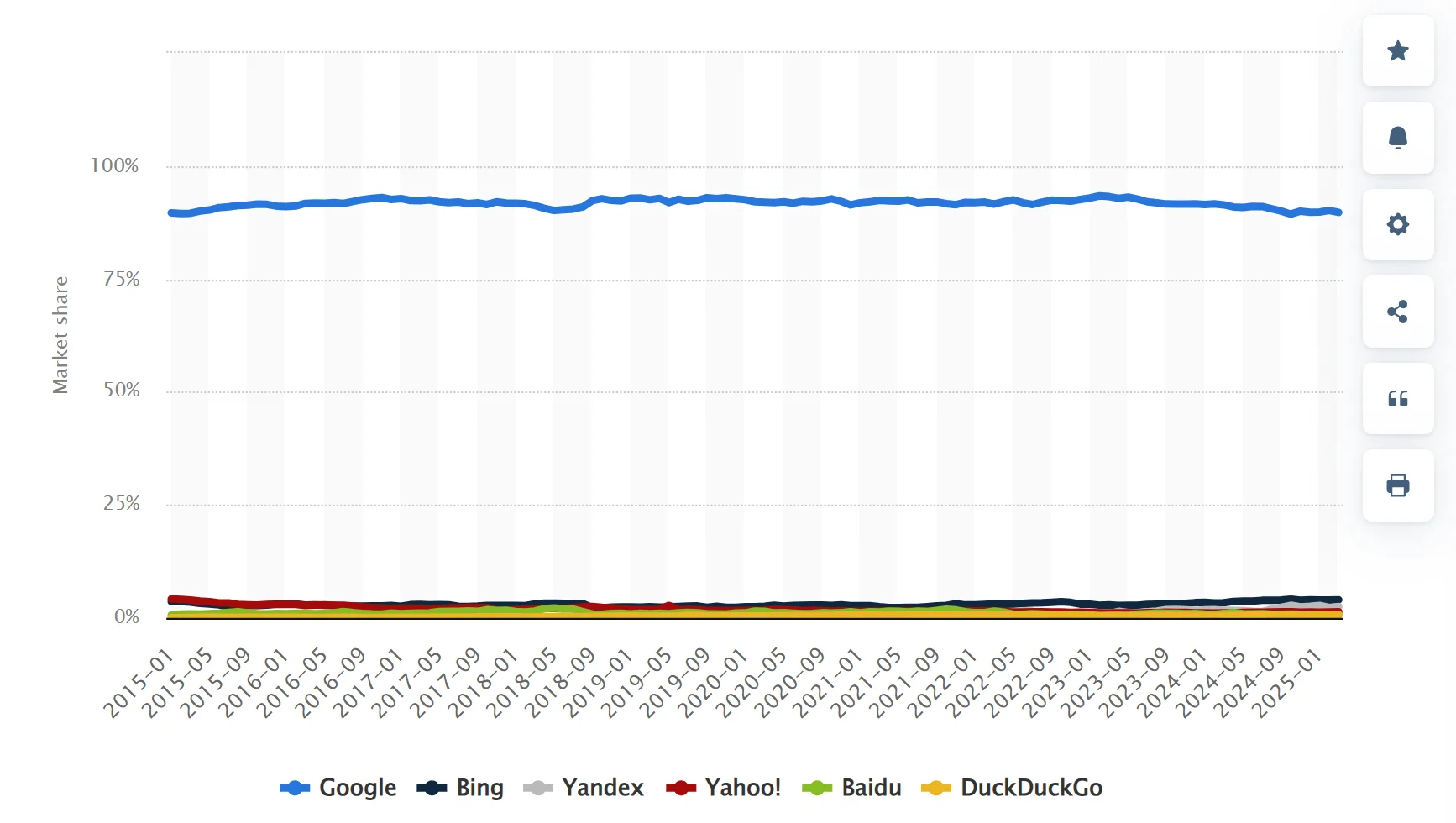Click the DuckDuckGo legend label

[1031, 788]
